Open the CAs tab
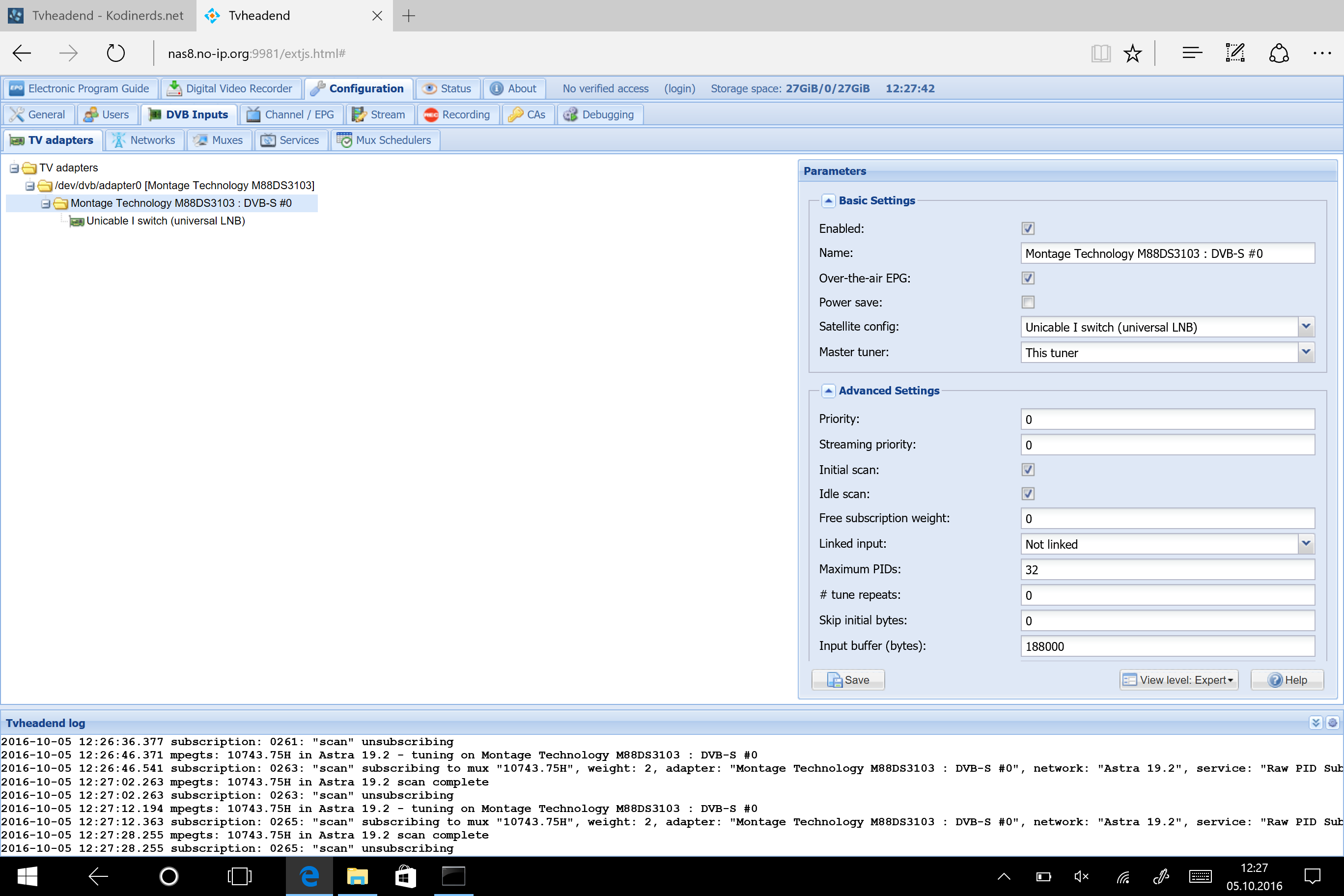The width and height of the screenshot is (1344, 896). tap(528, 114)
